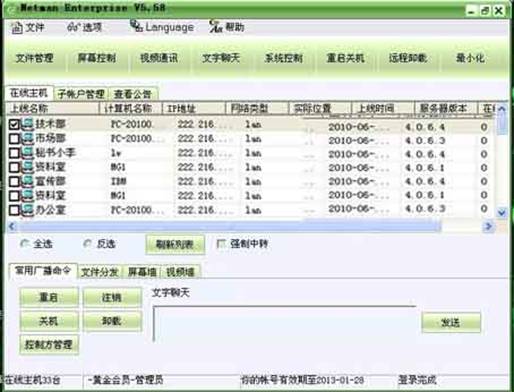This screenshot has width=514, height=392.
Task: Open the 帮助 menu
Action: [x=227, y=27]
